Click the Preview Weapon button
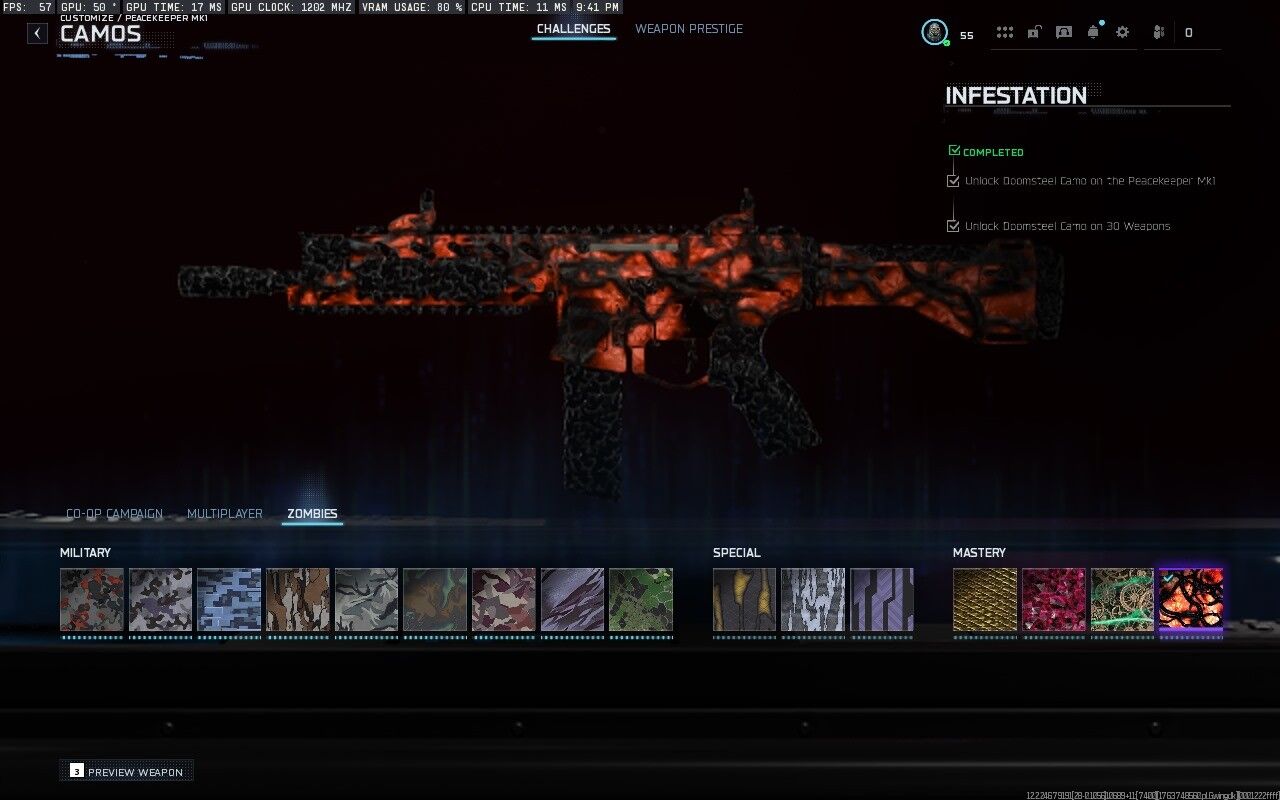Screen dimensions: 1280x800 (126, 771)
